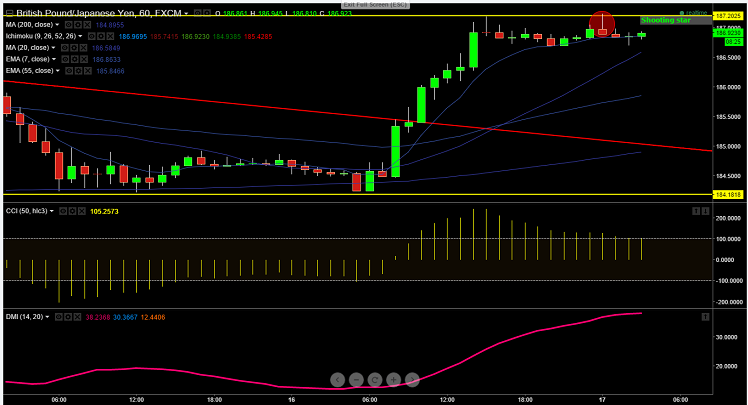Toggle visibility of MA (200, close)
748x405 pixels.
[x=68, y=25]
